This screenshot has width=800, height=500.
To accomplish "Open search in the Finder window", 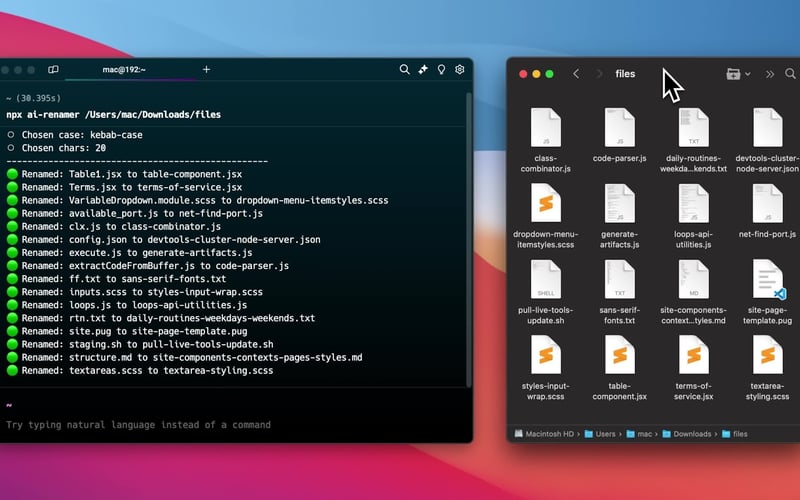I will click(790, 74).
